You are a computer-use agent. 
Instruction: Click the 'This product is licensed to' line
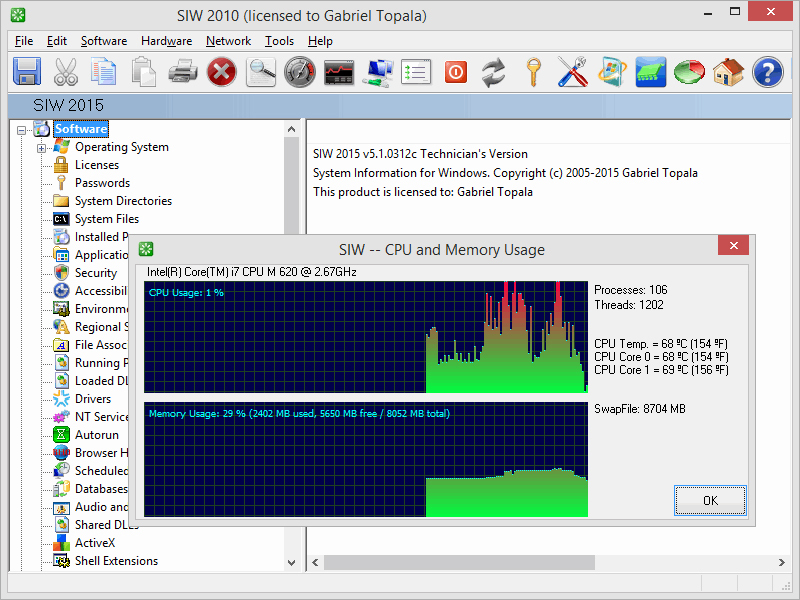coord(422,192)
